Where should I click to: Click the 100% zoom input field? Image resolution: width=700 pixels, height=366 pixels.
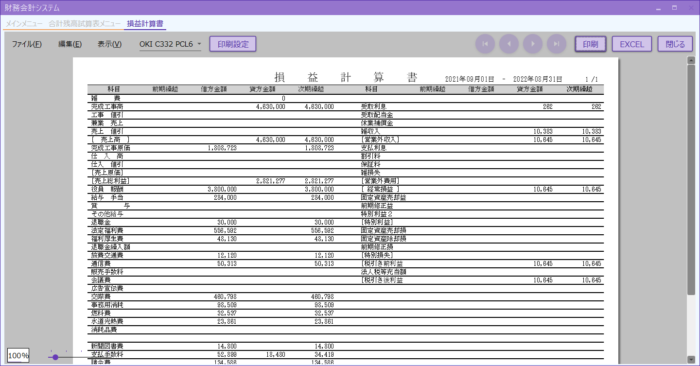[18, 356]
